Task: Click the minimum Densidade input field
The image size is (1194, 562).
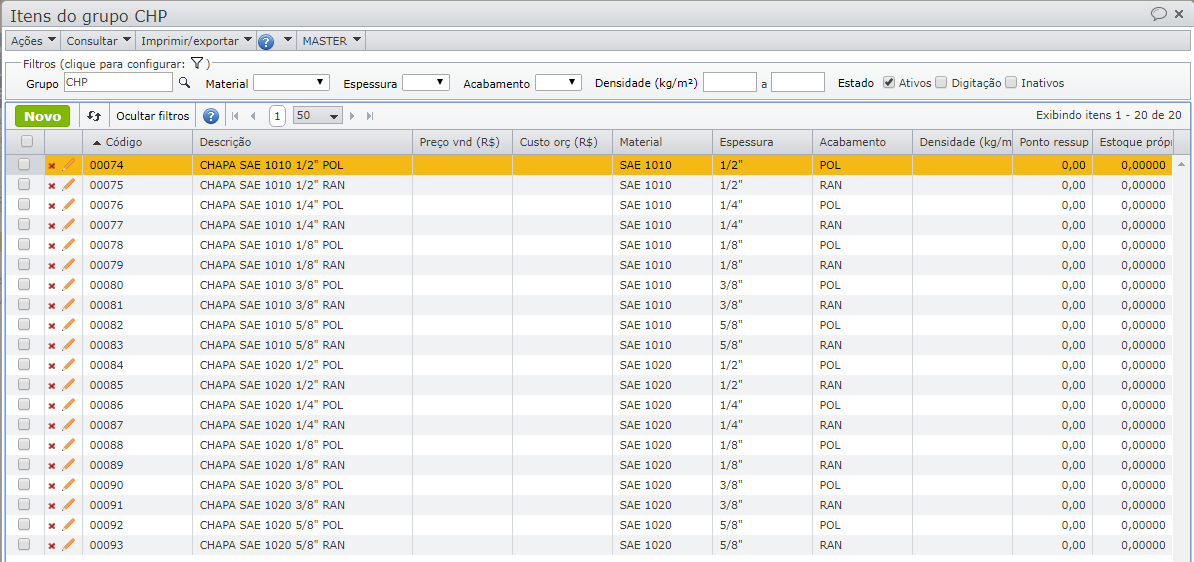Action: (729, 83)
